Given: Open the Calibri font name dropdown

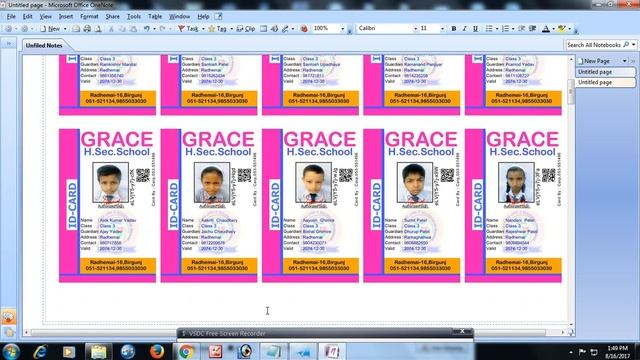Looking at the screenshot, I should pyautogui.click(x=416, y=29).
